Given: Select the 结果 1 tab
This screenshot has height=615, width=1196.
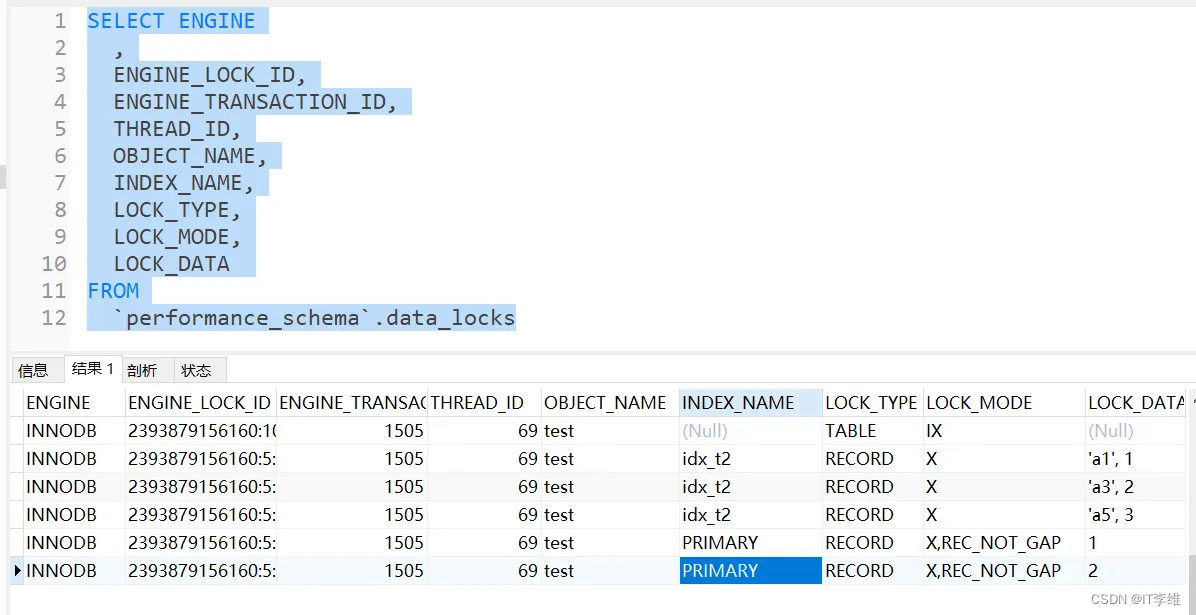Looking at the screenshot, I should coord(92,369).
